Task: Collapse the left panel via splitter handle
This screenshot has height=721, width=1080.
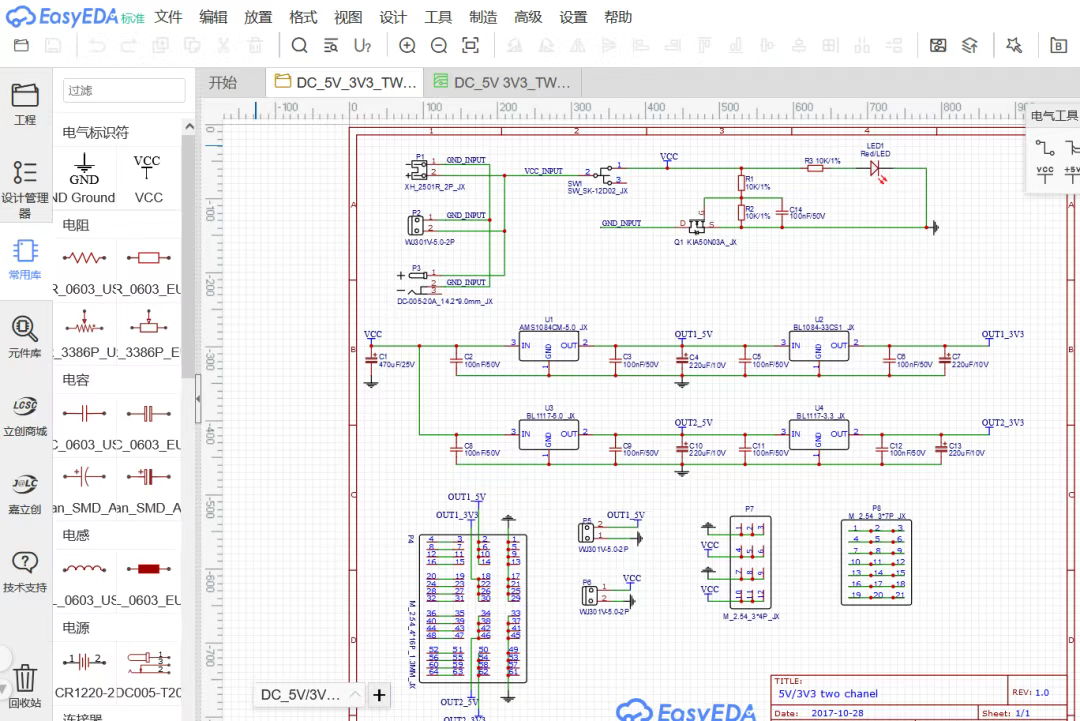Action: (x=197, y=400)
